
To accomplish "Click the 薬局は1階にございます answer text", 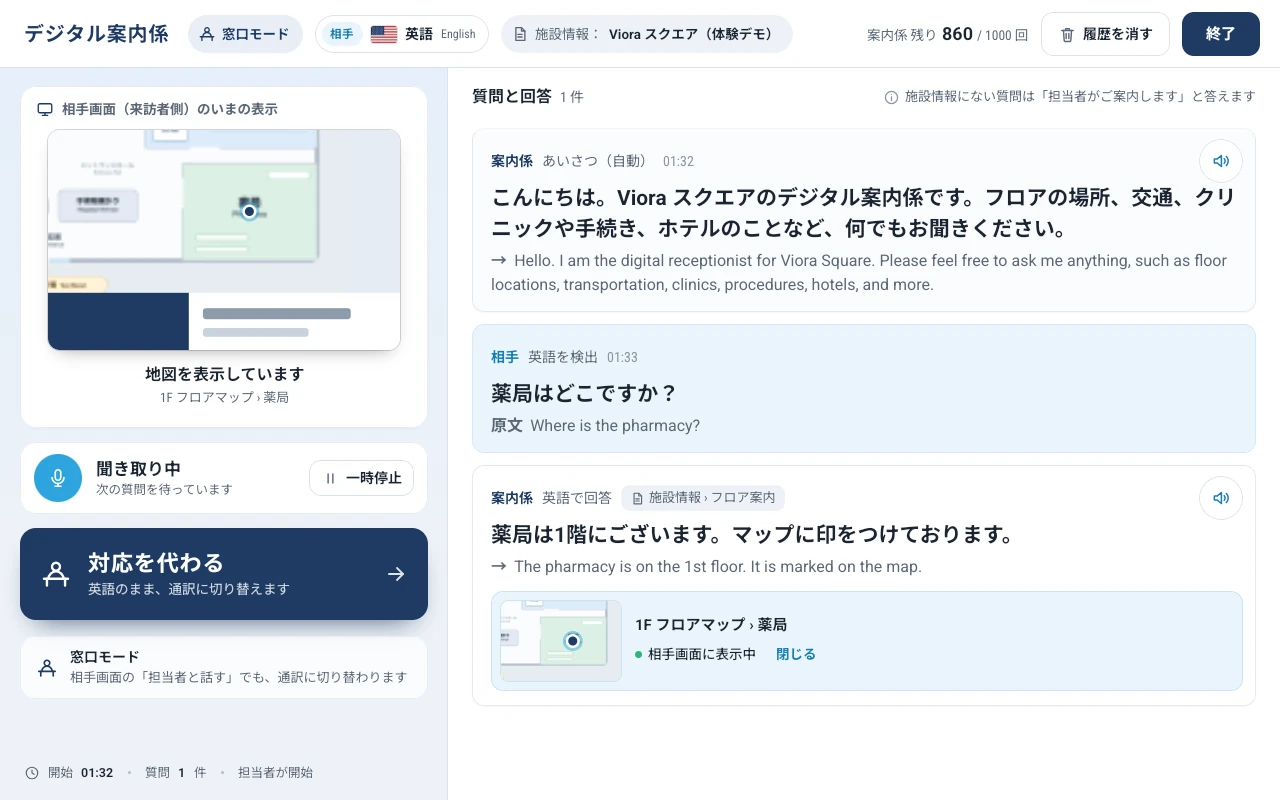I will pos(753,535).
